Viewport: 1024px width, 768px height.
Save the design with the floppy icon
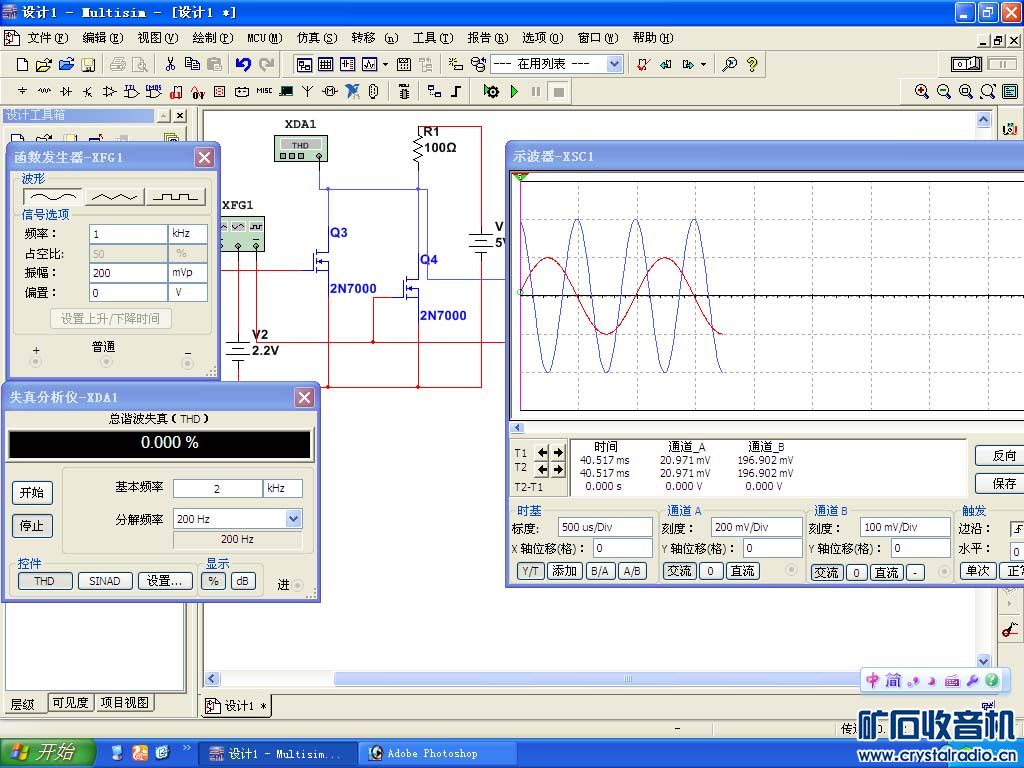[x=88, y=65]
